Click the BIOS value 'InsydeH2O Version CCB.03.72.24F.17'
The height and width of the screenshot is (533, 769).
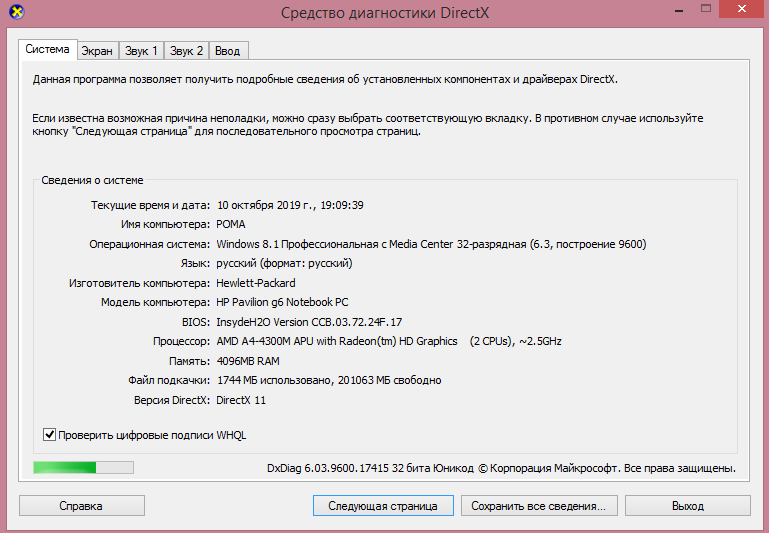click(x=309, y=322)
